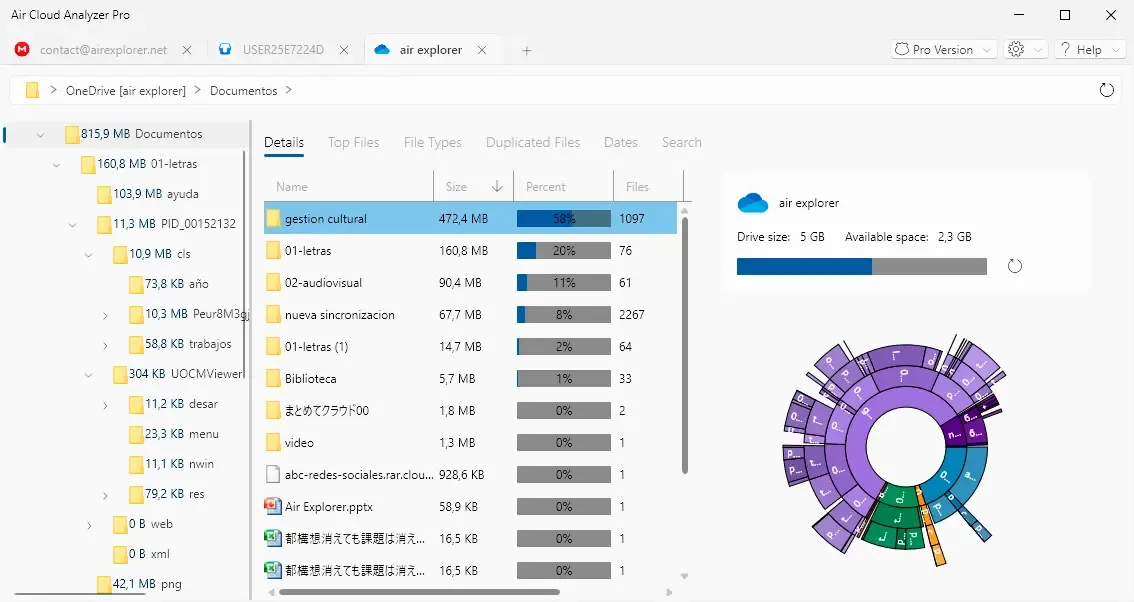
Task: Click folder icon of nueva sincronizacion row
Action: tap(273, 314)
